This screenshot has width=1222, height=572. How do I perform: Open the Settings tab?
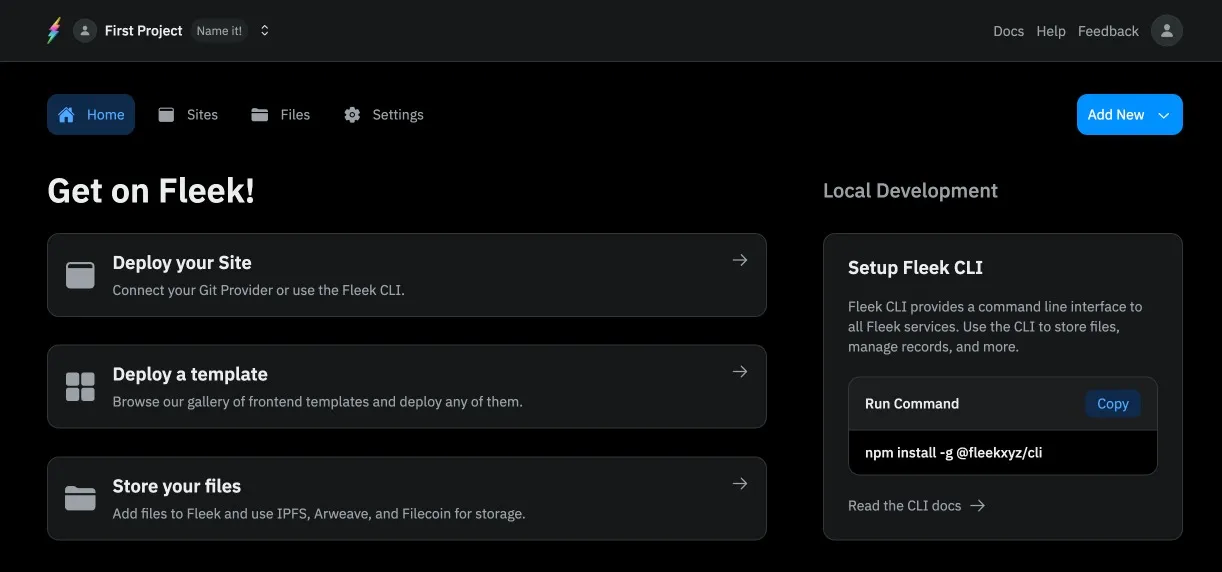[384, 115]
